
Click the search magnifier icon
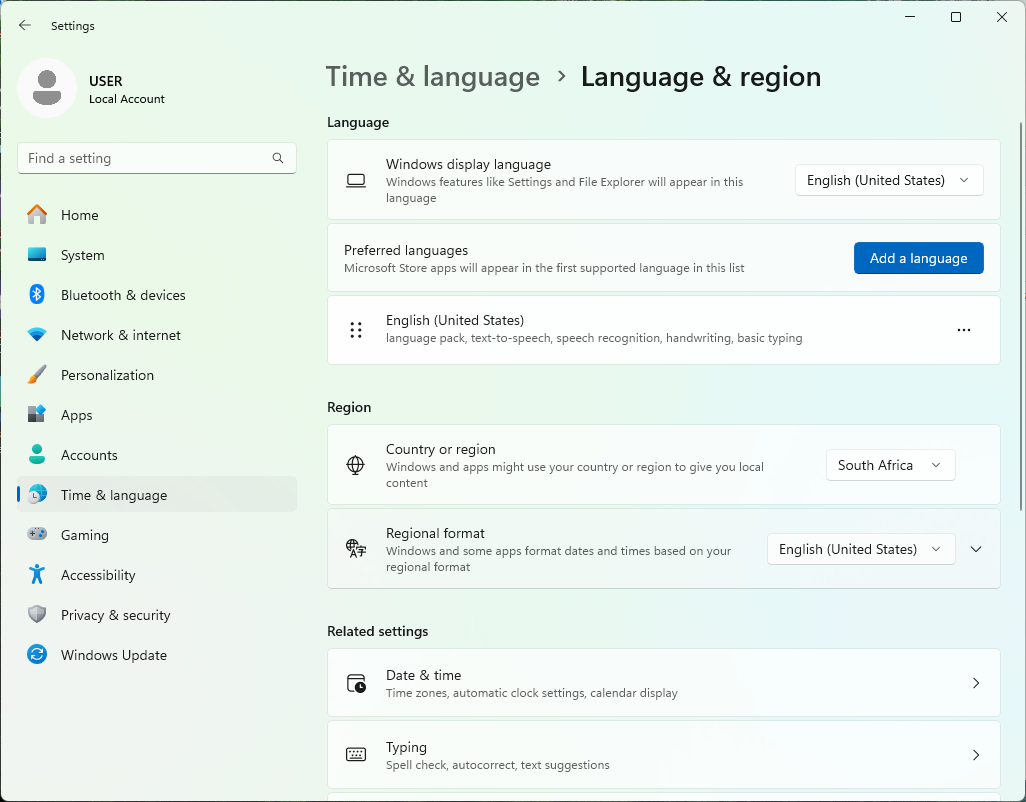[x=278, y=158]
